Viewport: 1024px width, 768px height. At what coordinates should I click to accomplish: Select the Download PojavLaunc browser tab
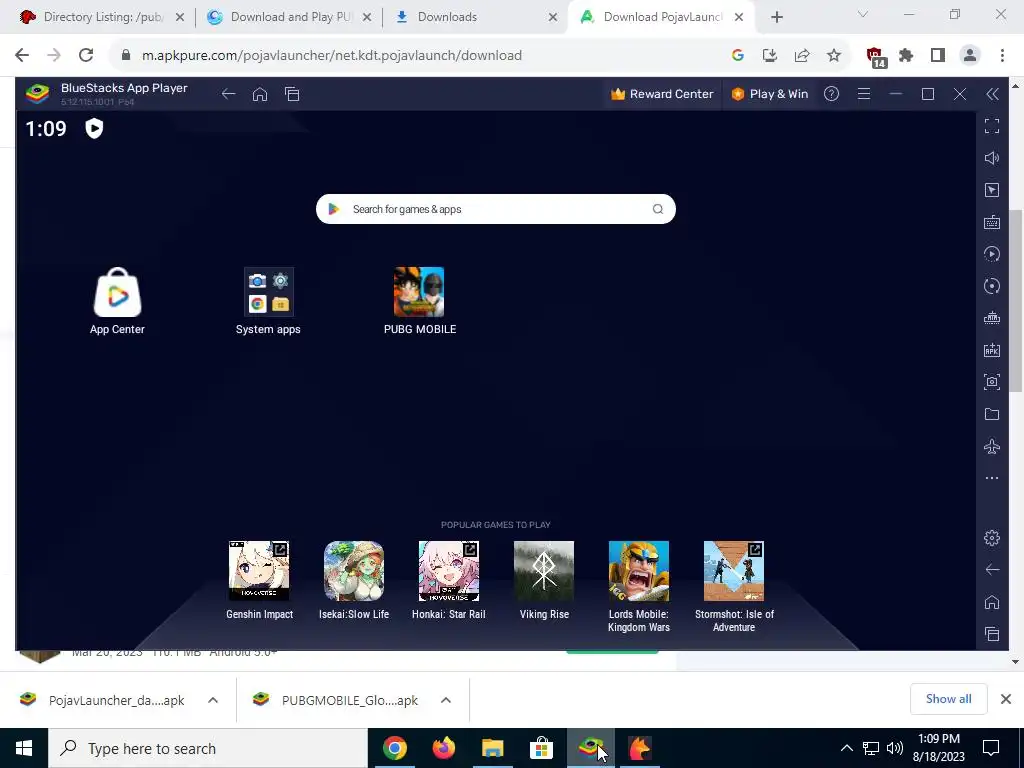click(662, 17)
